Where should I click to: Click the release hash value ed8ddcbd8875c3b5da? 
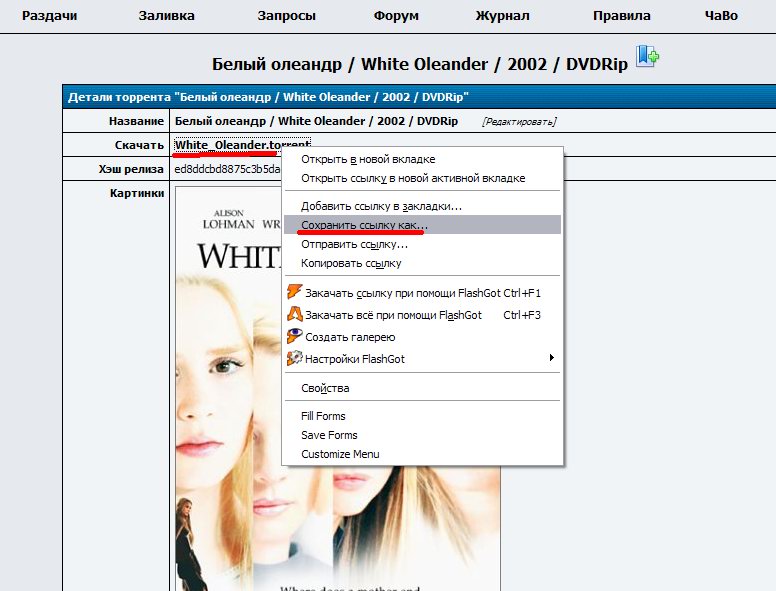[227, 169]
